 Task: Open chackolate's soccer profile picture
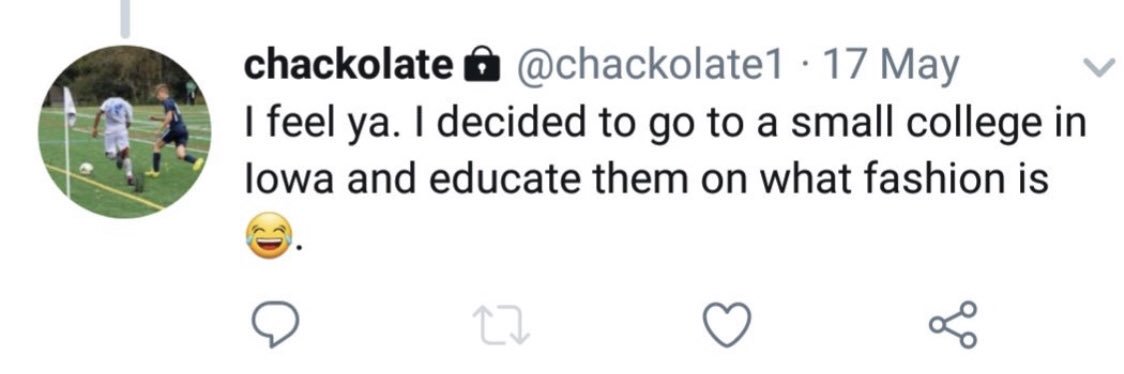[125, 132]
